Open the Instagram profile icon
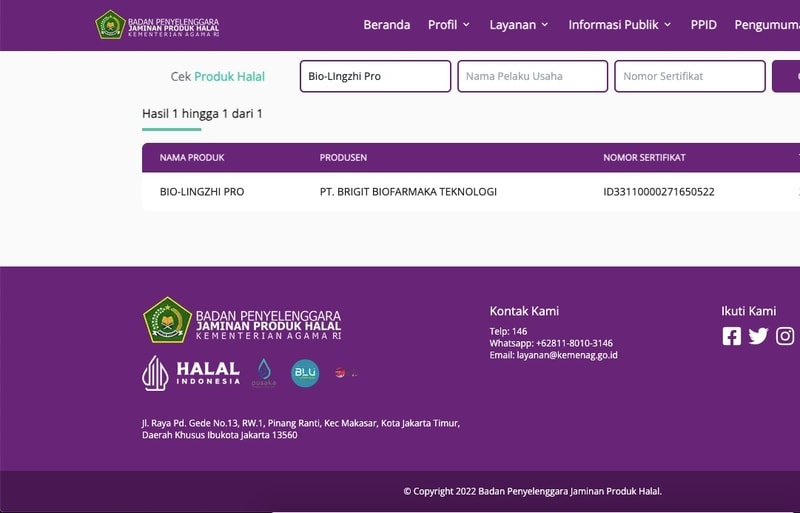Screen dimensions: 800x513 click(785, 336)
